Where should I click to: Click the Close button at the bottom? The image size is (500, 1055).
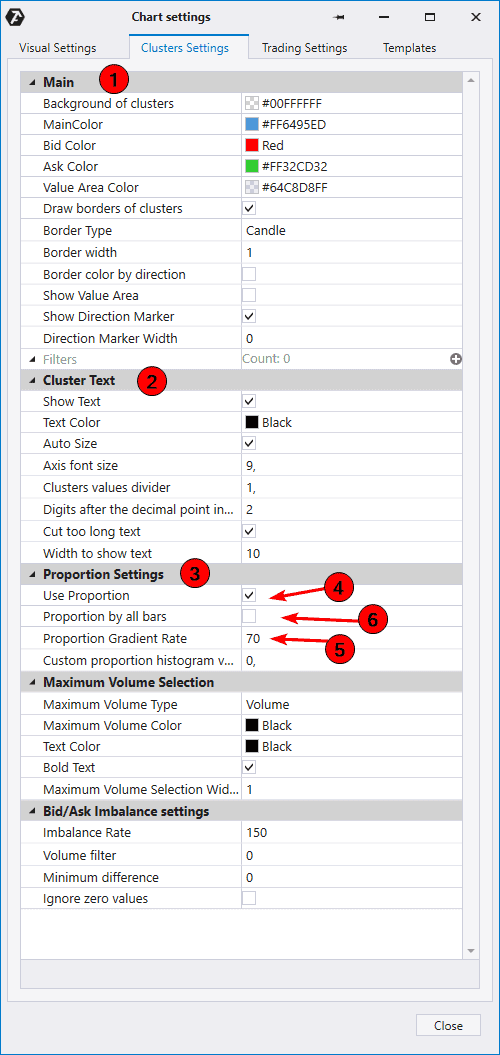(x=448, y=1025)
